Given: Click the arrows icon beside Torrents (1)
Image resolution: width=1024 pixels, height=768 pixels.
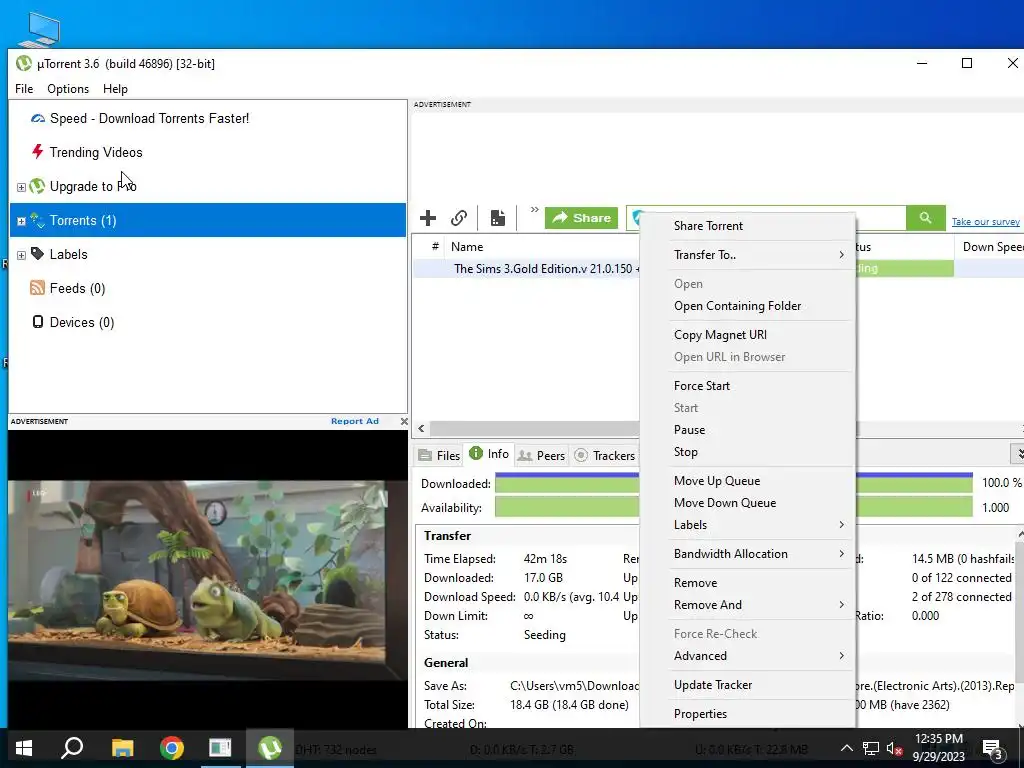Looking at the screenshot, I should (x=37, y=220).
